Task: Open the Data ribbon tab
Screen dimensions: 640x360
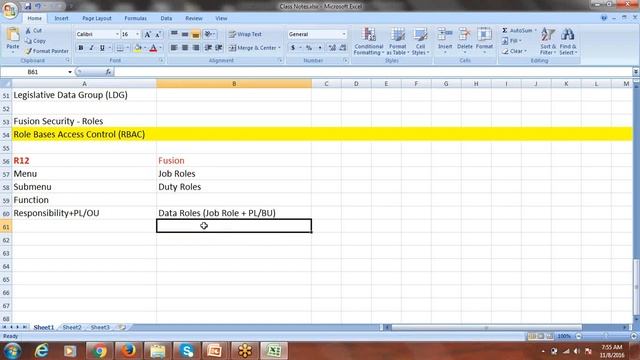Action: [166, 18]
